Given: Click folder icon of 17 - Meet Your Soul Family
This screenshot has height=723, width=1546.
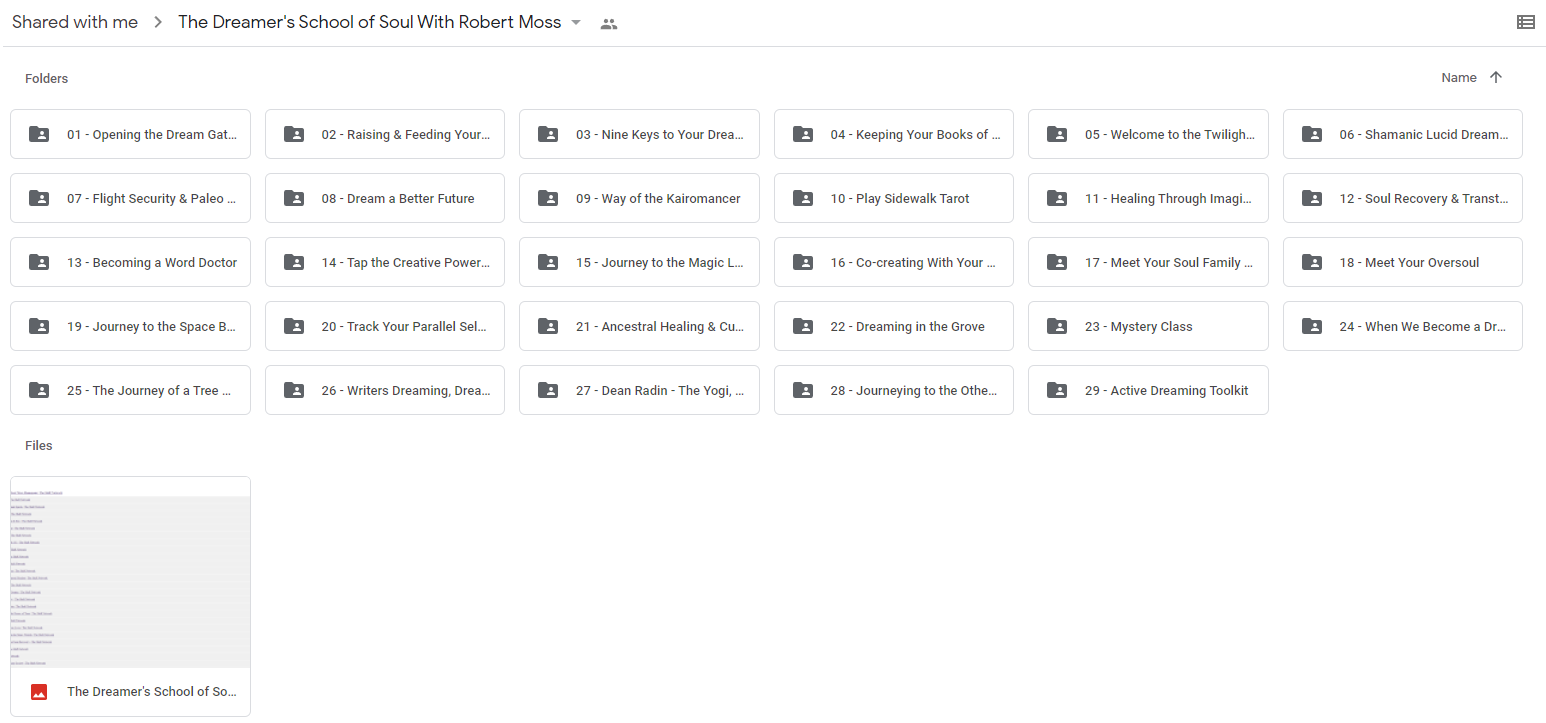Looking at the screenshot, I should (x=1057, y=262).
